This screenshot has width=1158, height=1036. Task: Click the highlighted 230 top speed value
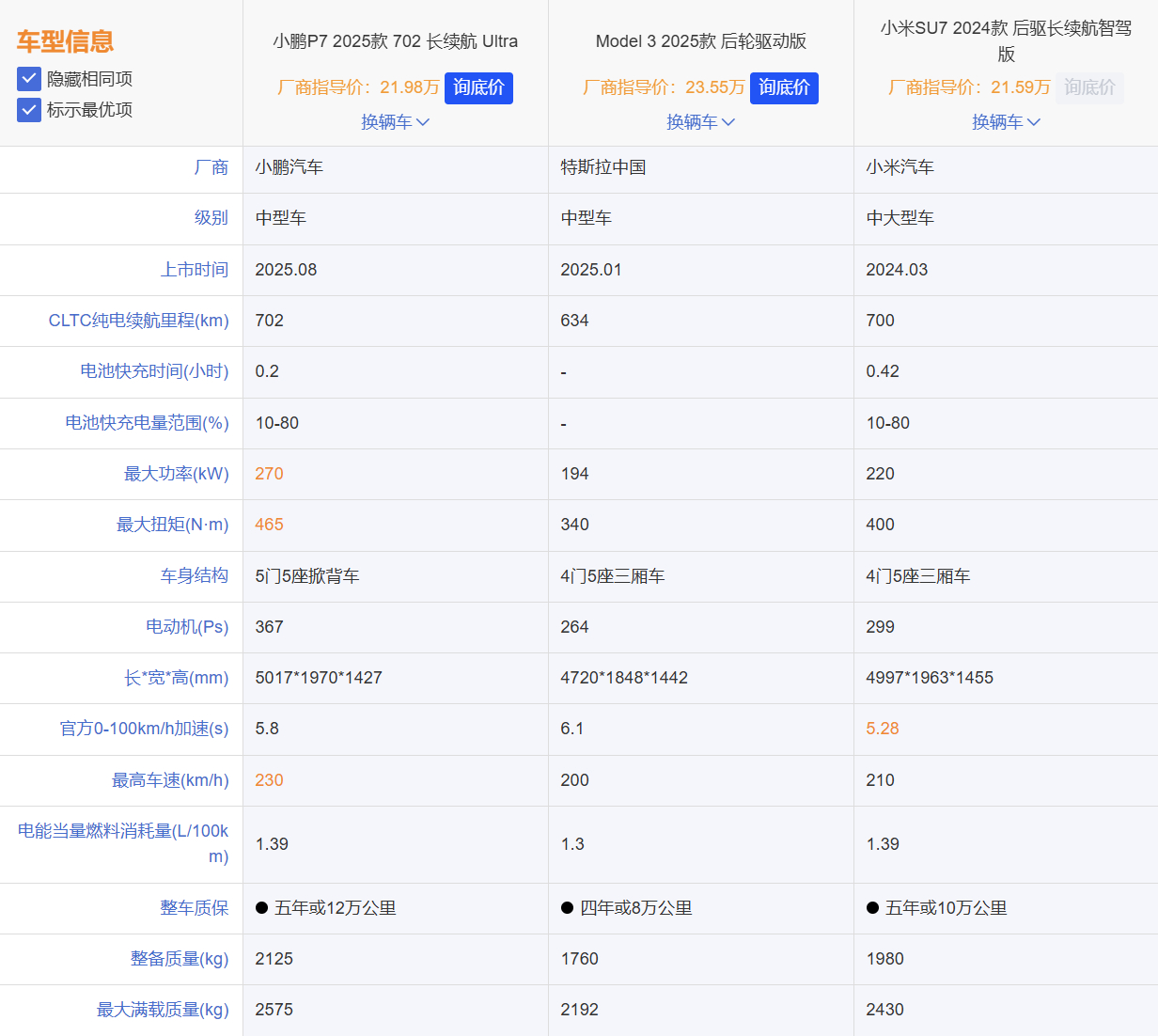(x=269, y=780)
